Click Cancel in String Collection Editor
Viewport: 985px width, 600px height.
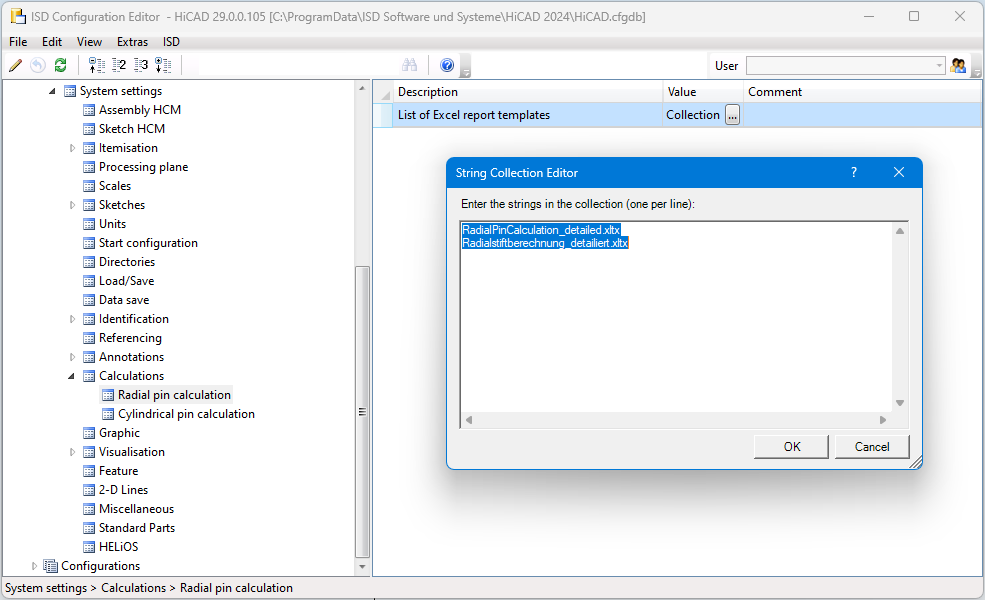point(872,447)
